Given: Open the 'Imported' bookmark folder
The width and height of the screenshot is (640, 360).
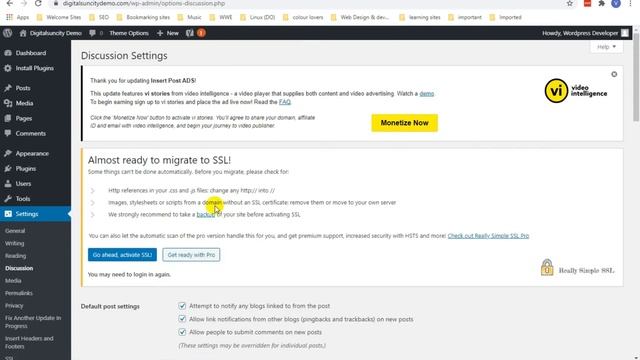Looking at the screenshot, I should pos(505,18).
